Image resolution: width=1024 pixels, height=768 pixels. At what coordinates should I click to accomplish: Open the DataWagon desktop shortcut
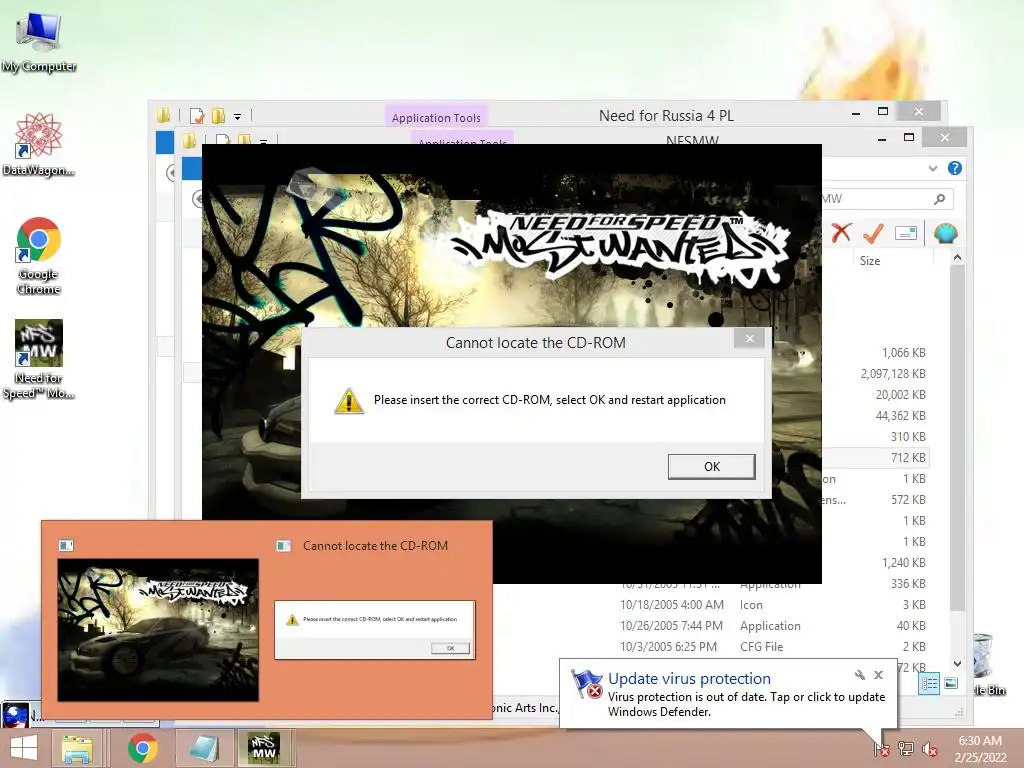(39, 144)
